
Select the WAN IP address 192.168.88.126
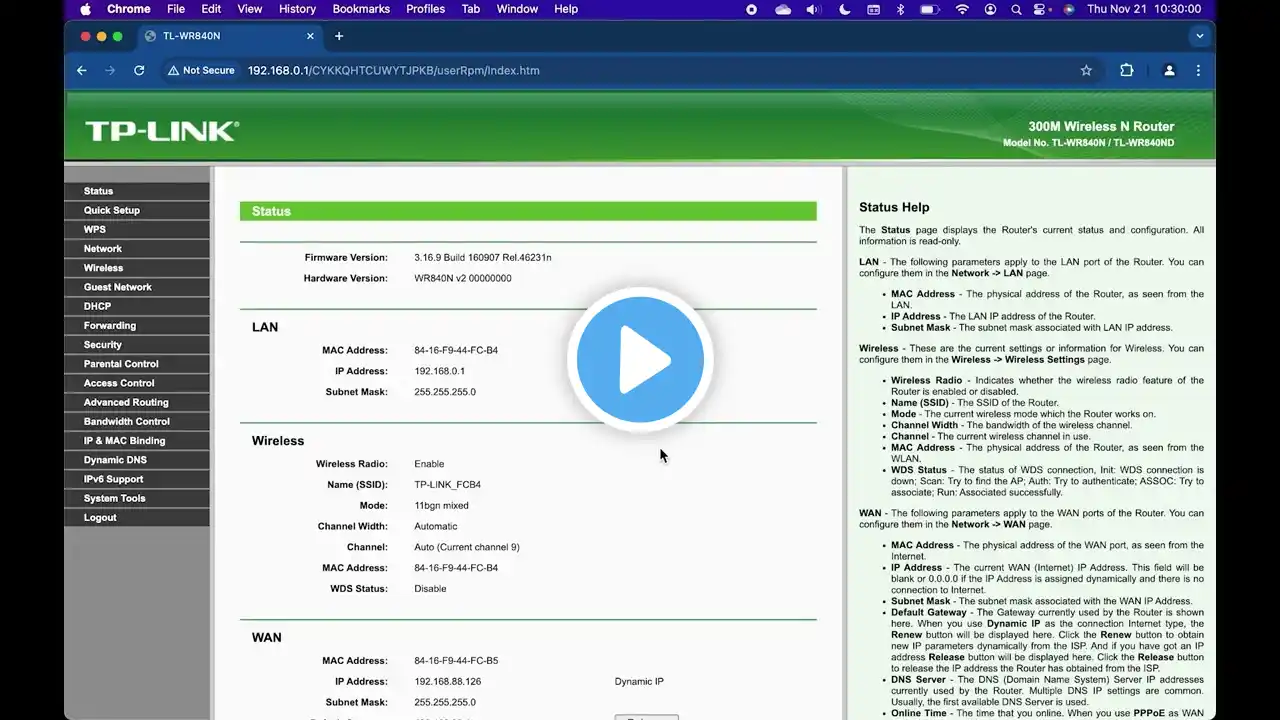coord(448,682)
